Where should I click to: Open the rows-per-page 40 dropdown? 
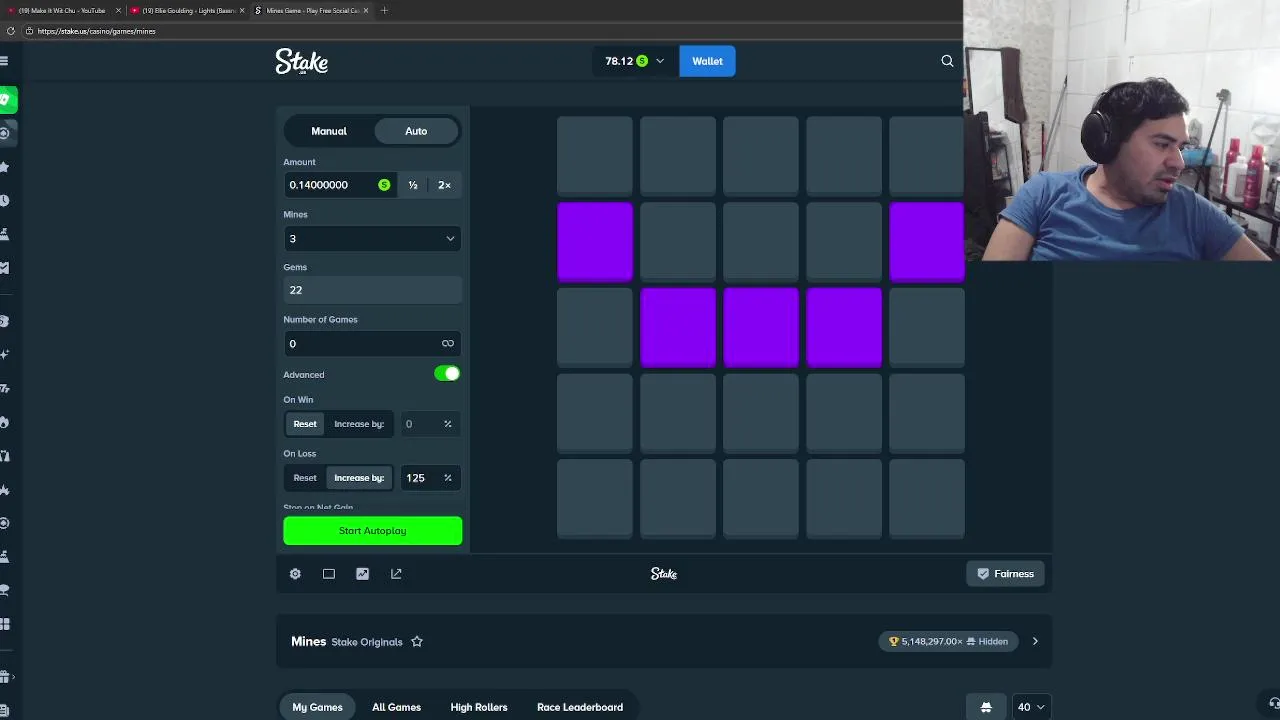1031,707
